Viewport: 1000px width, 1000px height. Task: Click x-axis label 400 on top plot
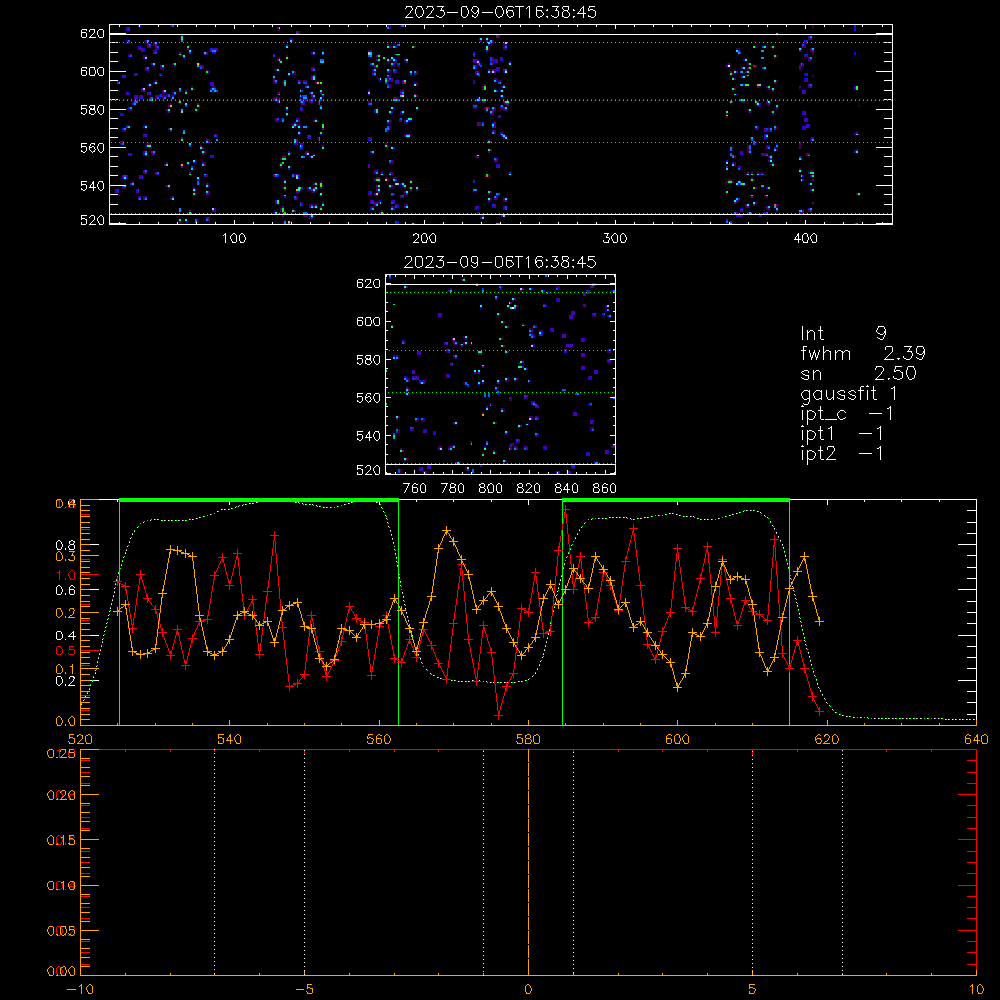[805, 239]
